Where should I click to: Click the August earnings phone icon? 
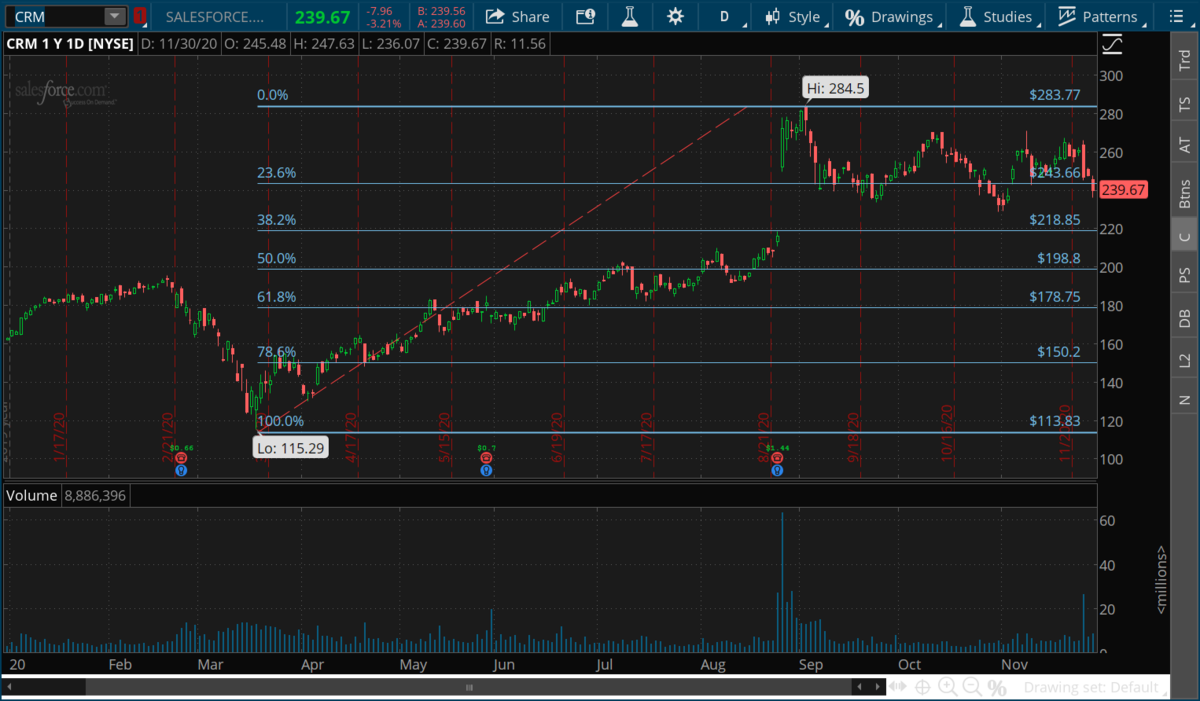(776, 458)
